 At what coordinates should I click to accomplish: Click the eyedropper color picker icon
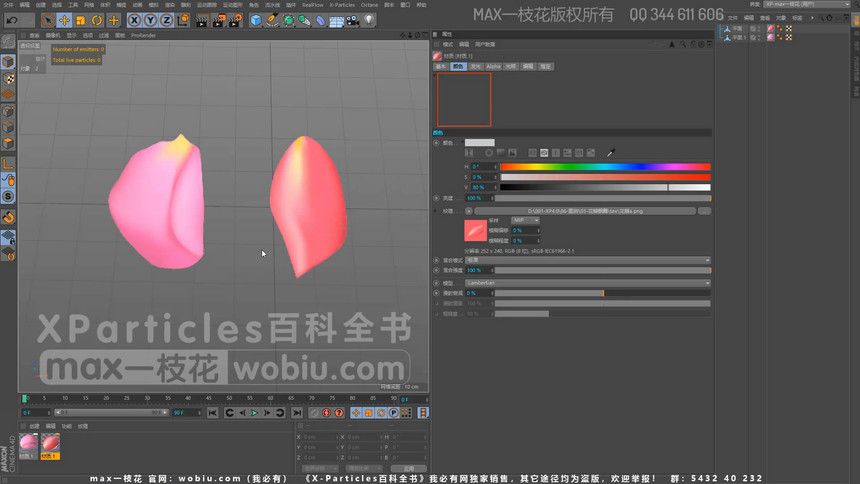click(x=610, y=153)
